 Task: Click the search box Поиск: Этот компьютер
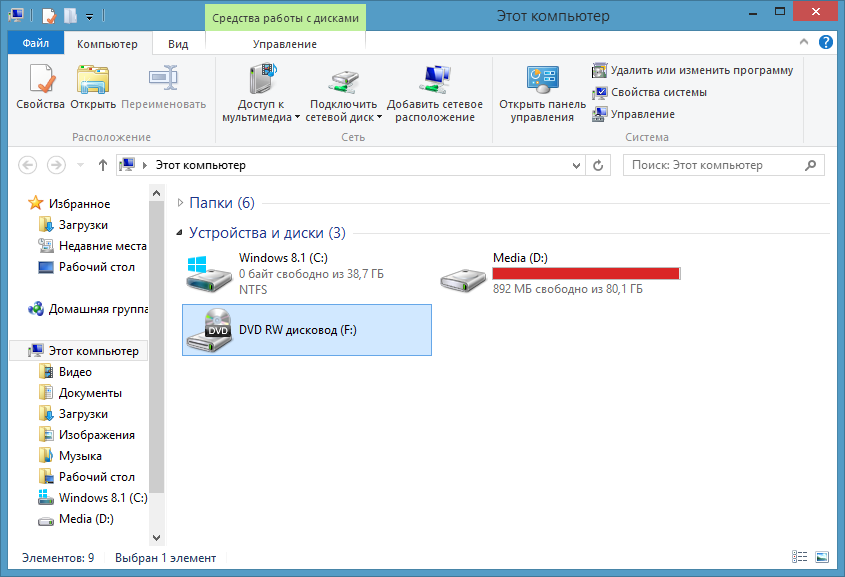(724, 165)
